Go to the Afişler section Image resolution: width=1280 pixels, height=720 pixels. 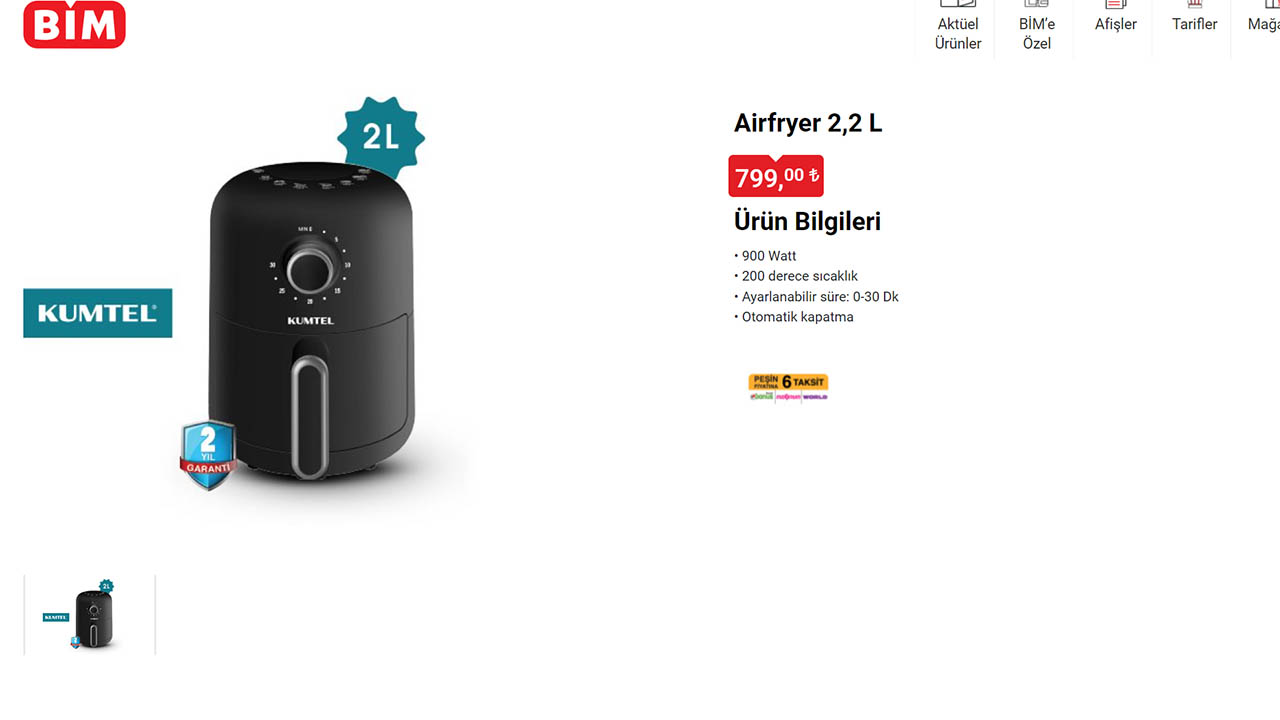(1115, 24)
